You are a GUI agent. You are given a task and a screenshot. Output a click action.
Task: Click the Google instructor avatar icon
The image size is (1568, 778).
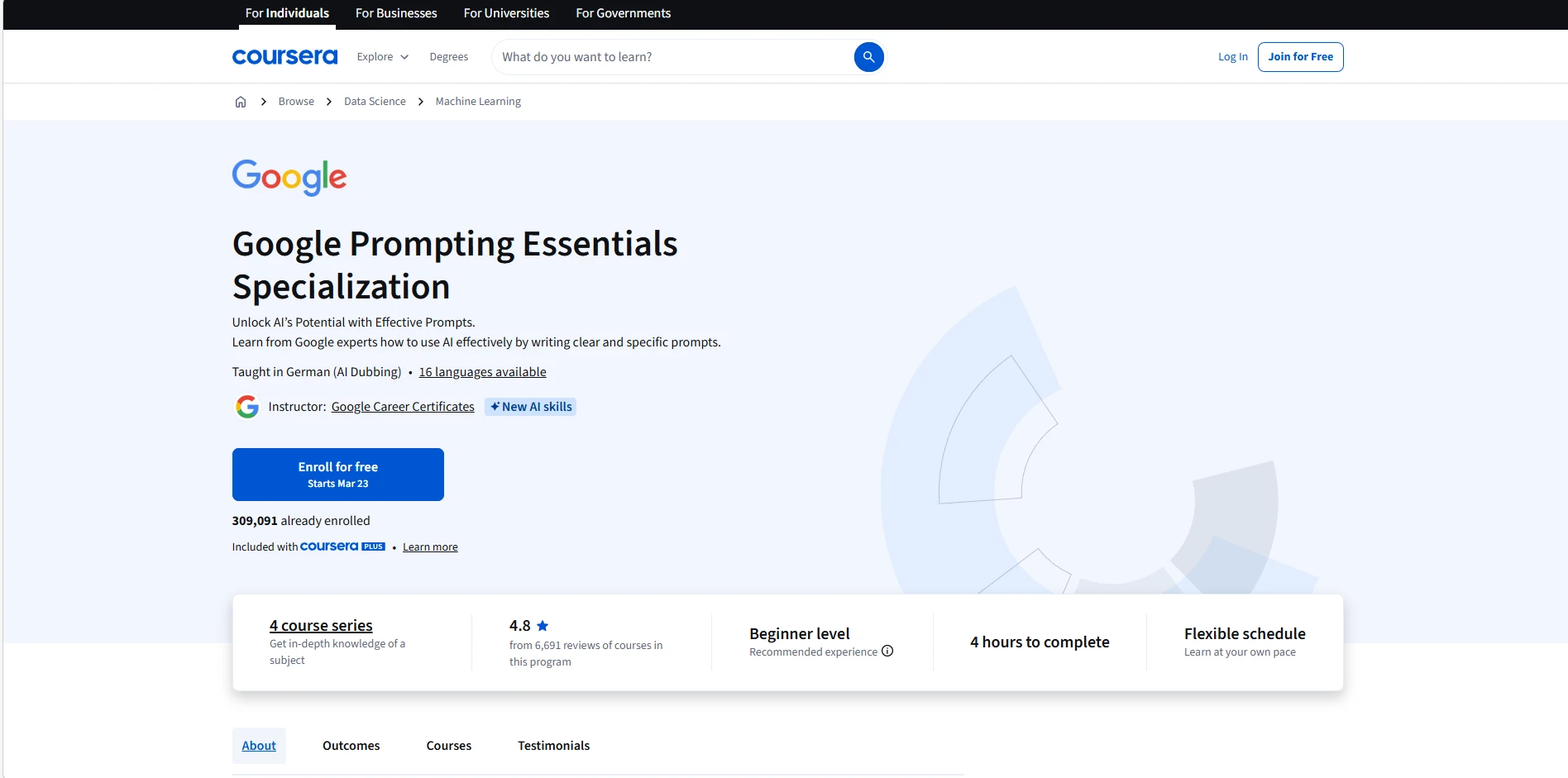click(x=247, y=406)
